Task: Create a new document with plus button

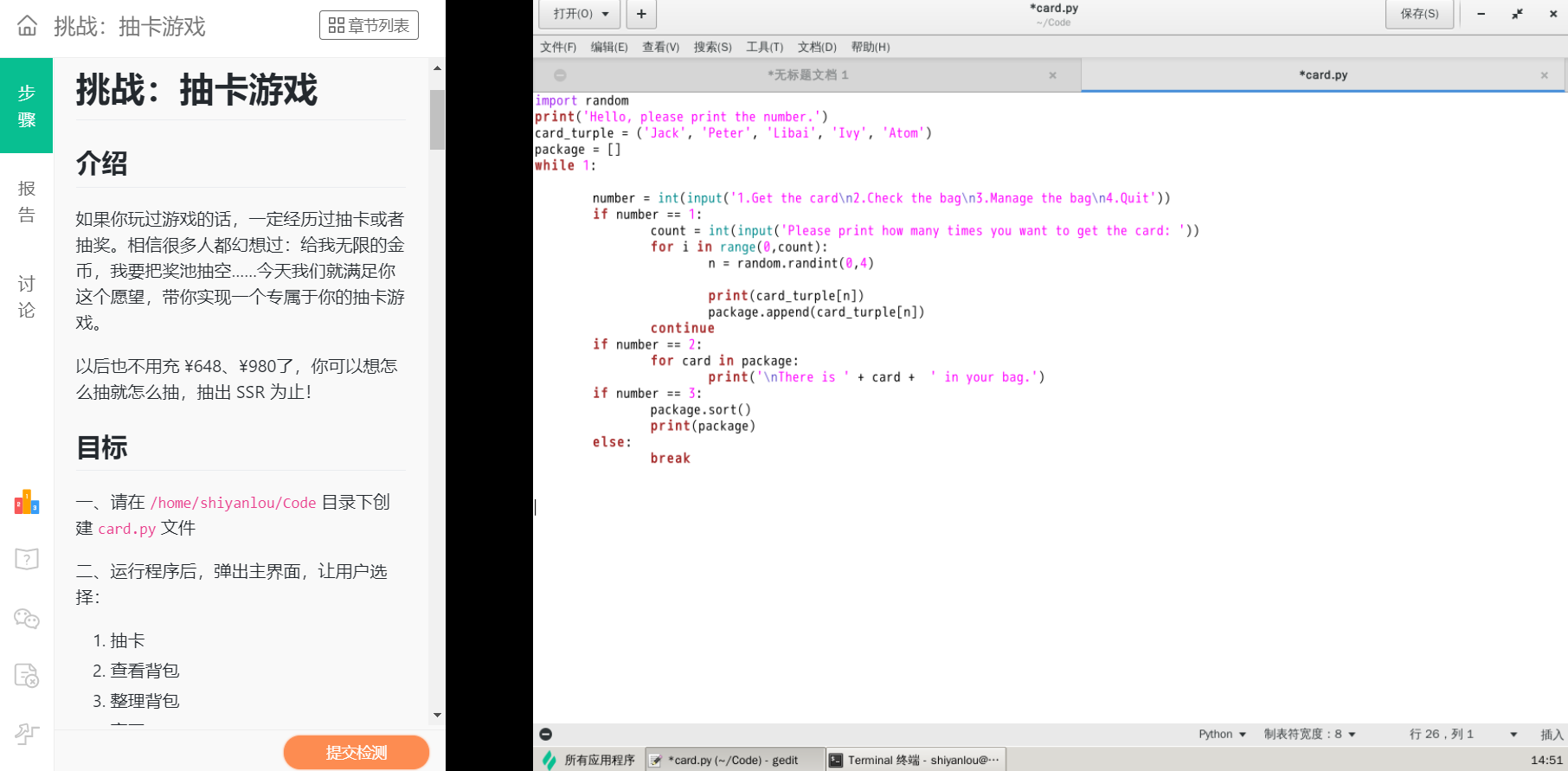Action: (x=641, y=14)
